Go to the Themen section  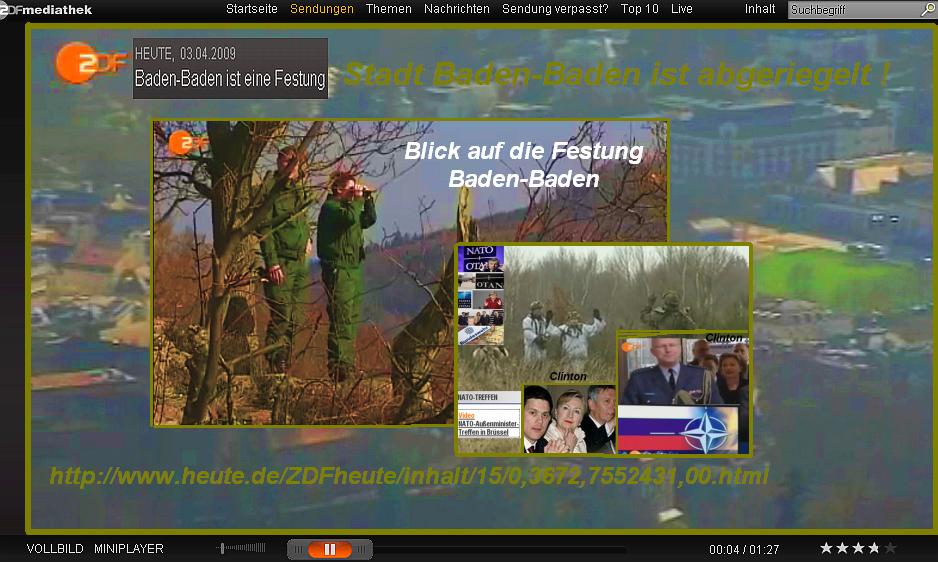(389, 9)
